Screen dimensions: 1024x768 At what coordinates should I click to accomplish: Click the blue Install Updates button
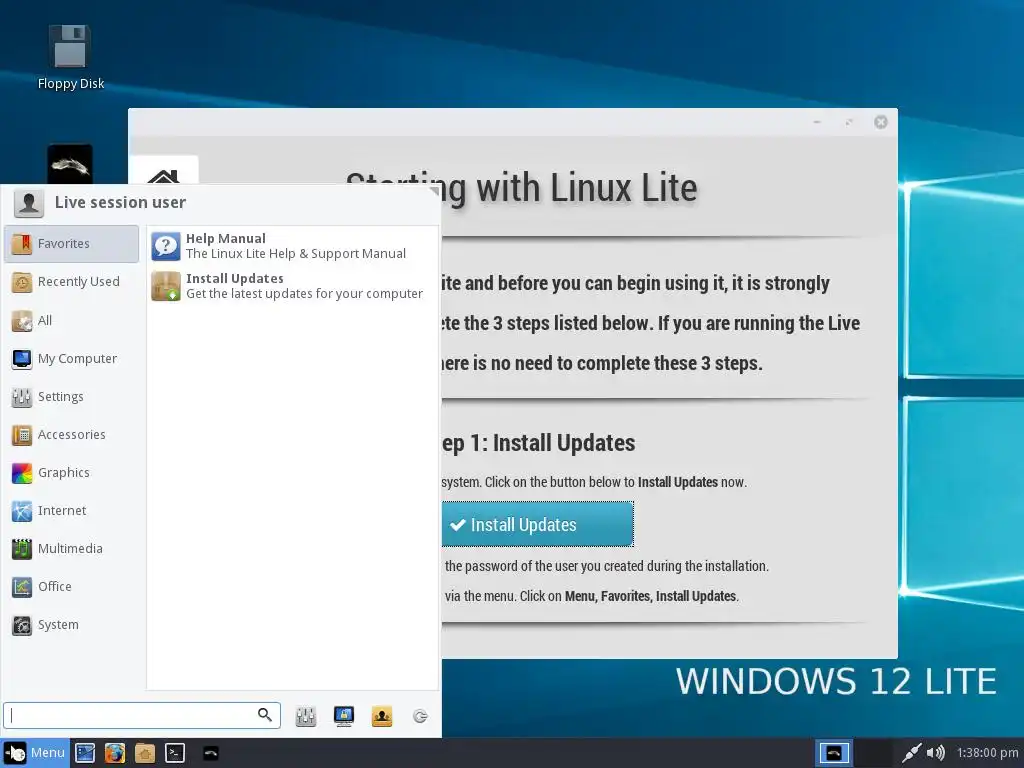[537, 524]
